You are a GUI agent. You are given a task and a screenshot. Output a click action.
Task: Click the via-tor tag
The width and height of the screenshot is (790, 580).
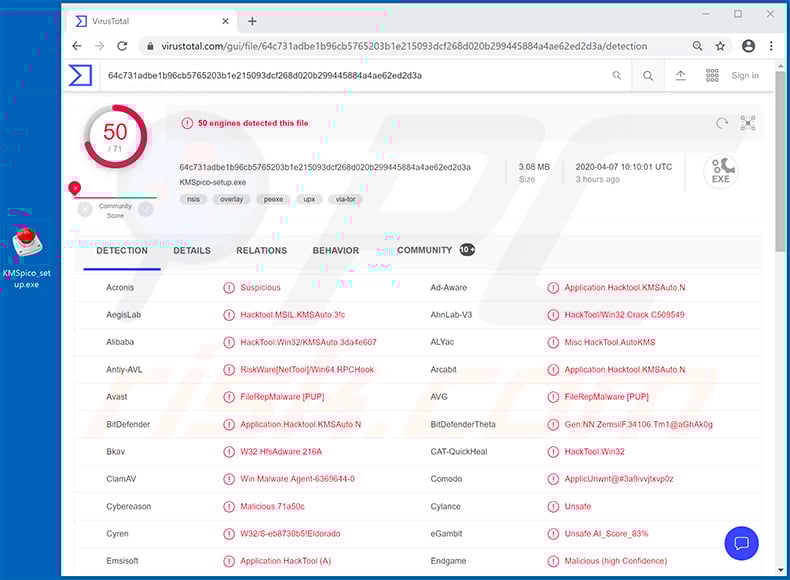(345, 200)
